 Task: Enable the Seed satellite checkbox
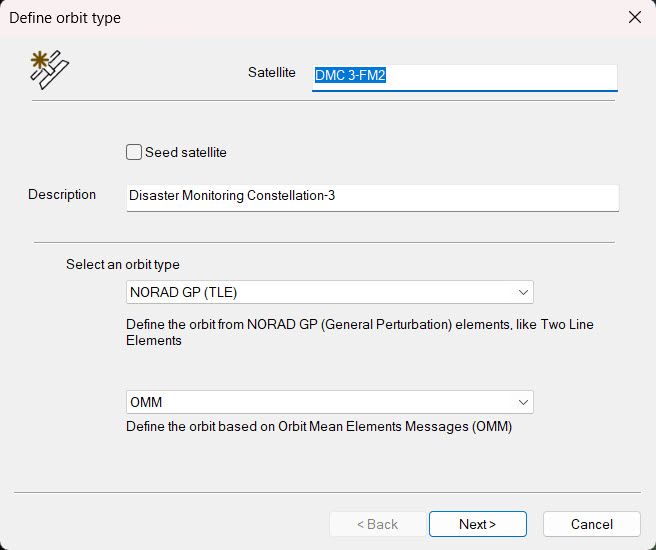coord(134,152)
